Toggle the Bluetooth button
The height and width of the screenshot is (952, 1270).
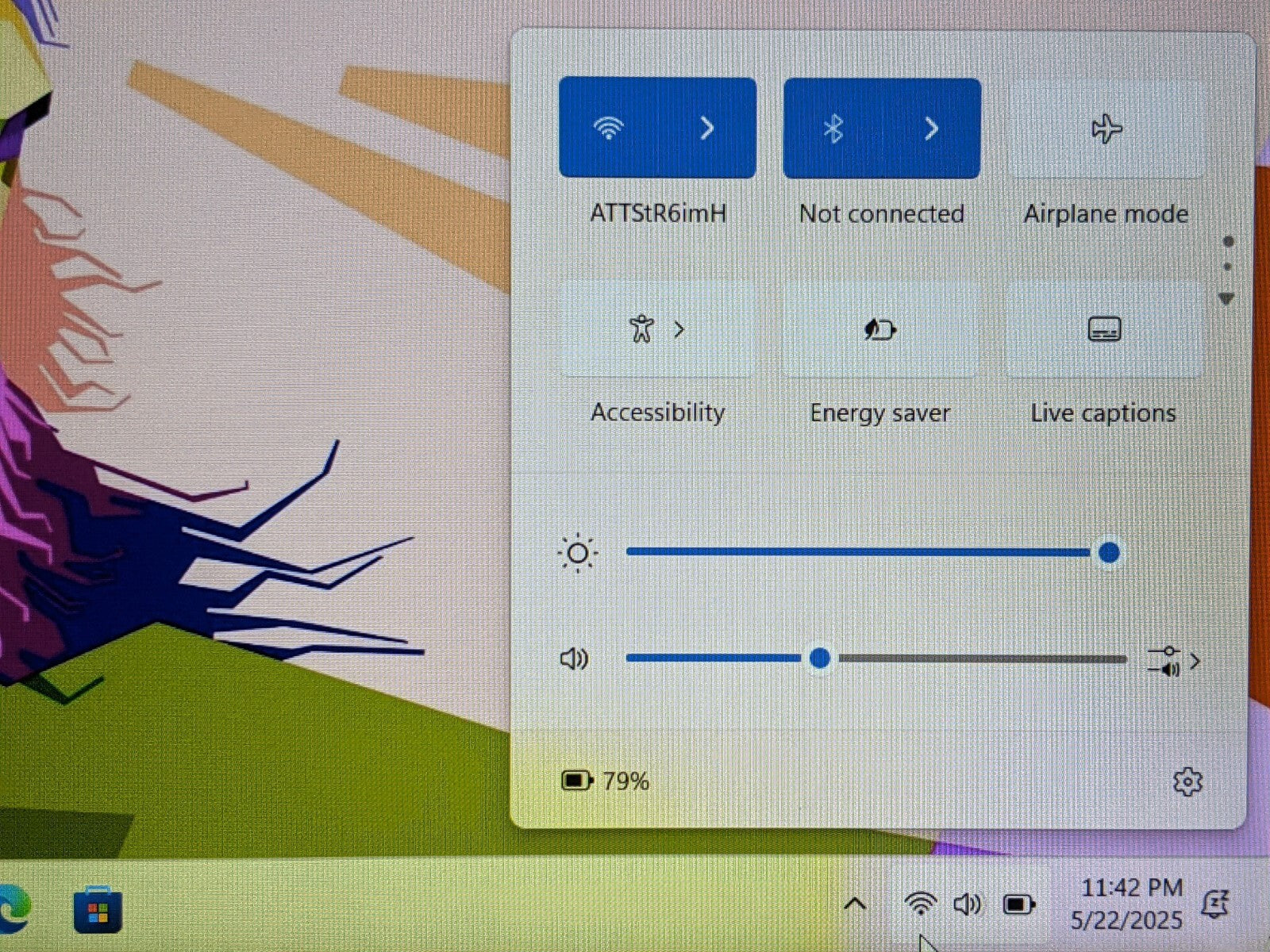pyautogui.click(x=833, y=129)
